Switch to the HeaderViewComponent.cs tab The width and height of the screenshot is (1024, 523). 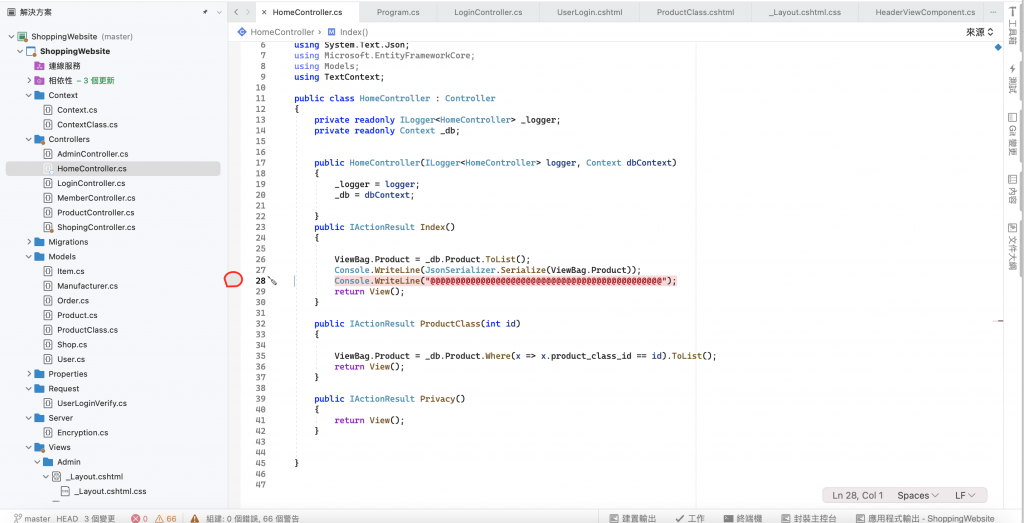925,12
